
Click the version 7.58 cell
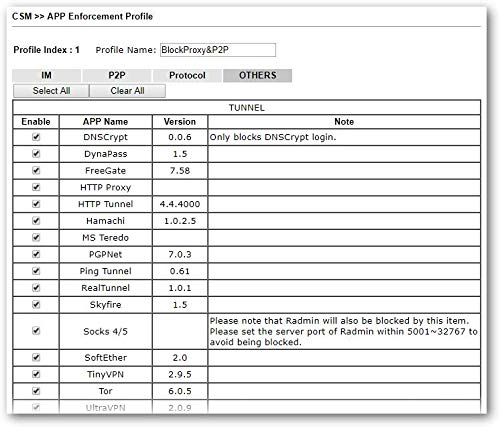pyautogui.click(x=180, y=170)
